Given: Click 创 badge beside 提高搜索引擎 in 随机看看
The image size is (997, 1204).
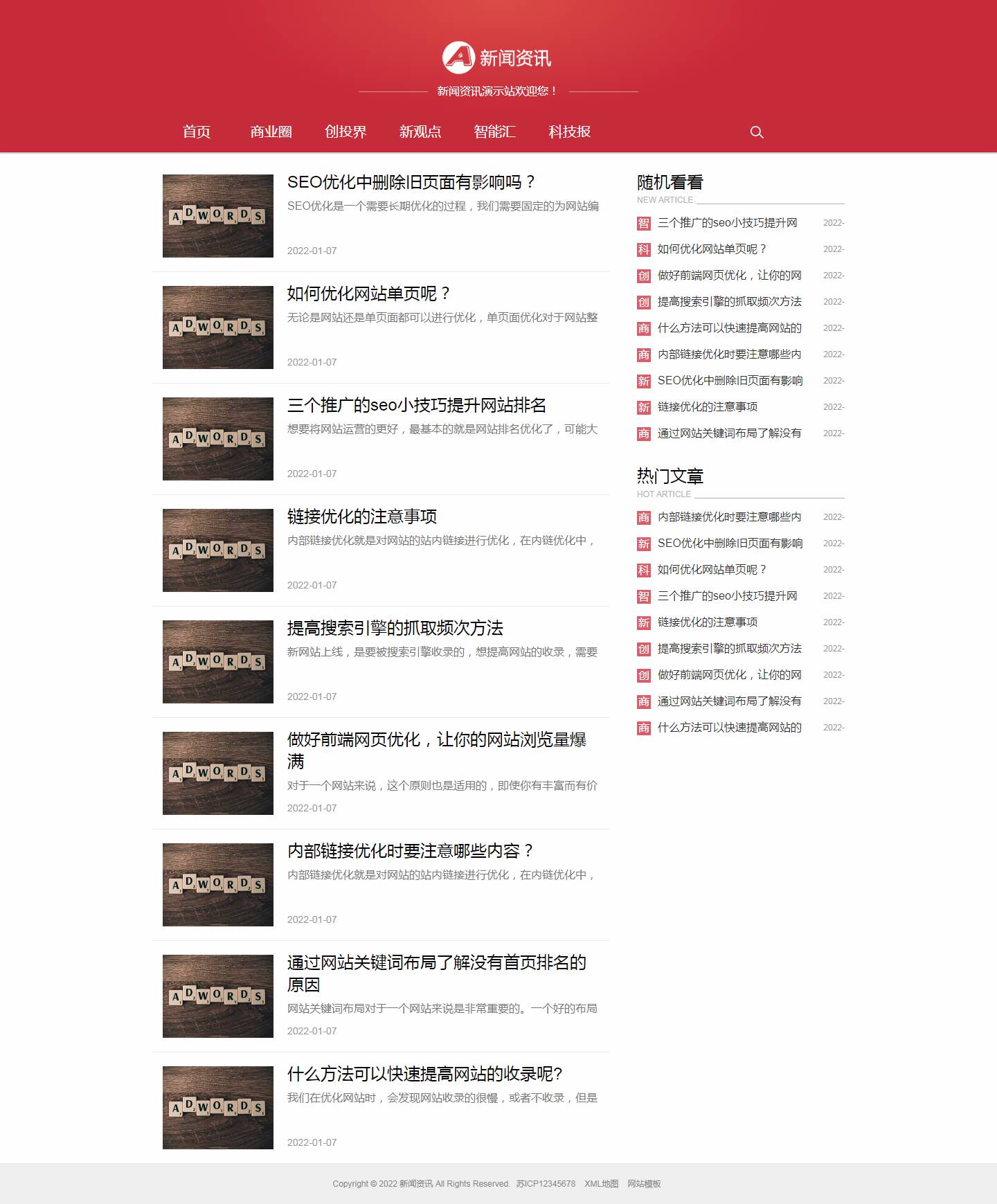Looking at the screenshot, I should (644, 302).
